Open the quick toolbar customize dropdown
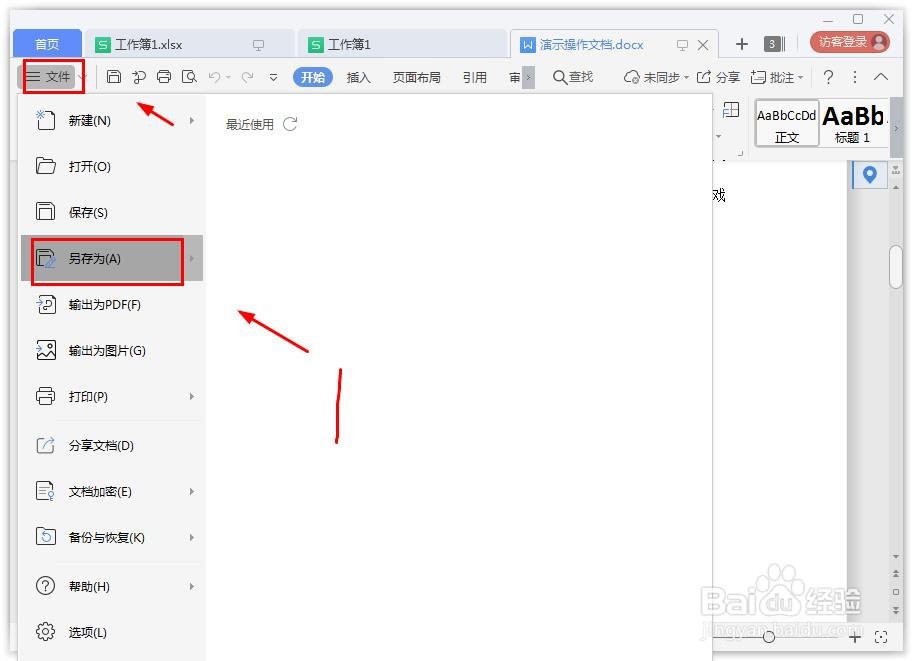 pos(272,76)
